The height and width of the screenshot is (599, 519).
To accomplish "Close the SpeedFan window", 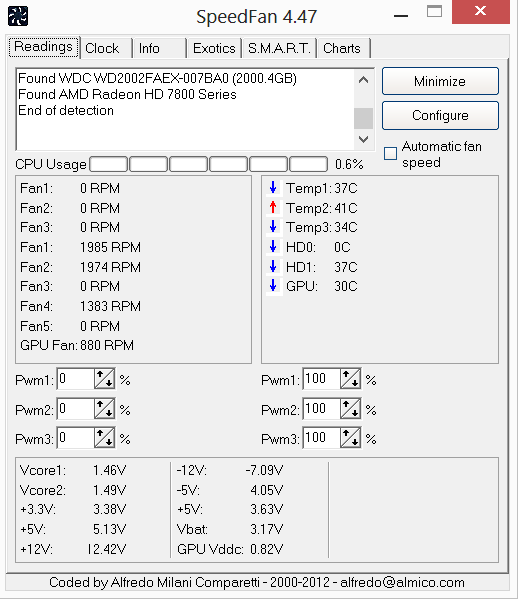I will pos(480,11).
